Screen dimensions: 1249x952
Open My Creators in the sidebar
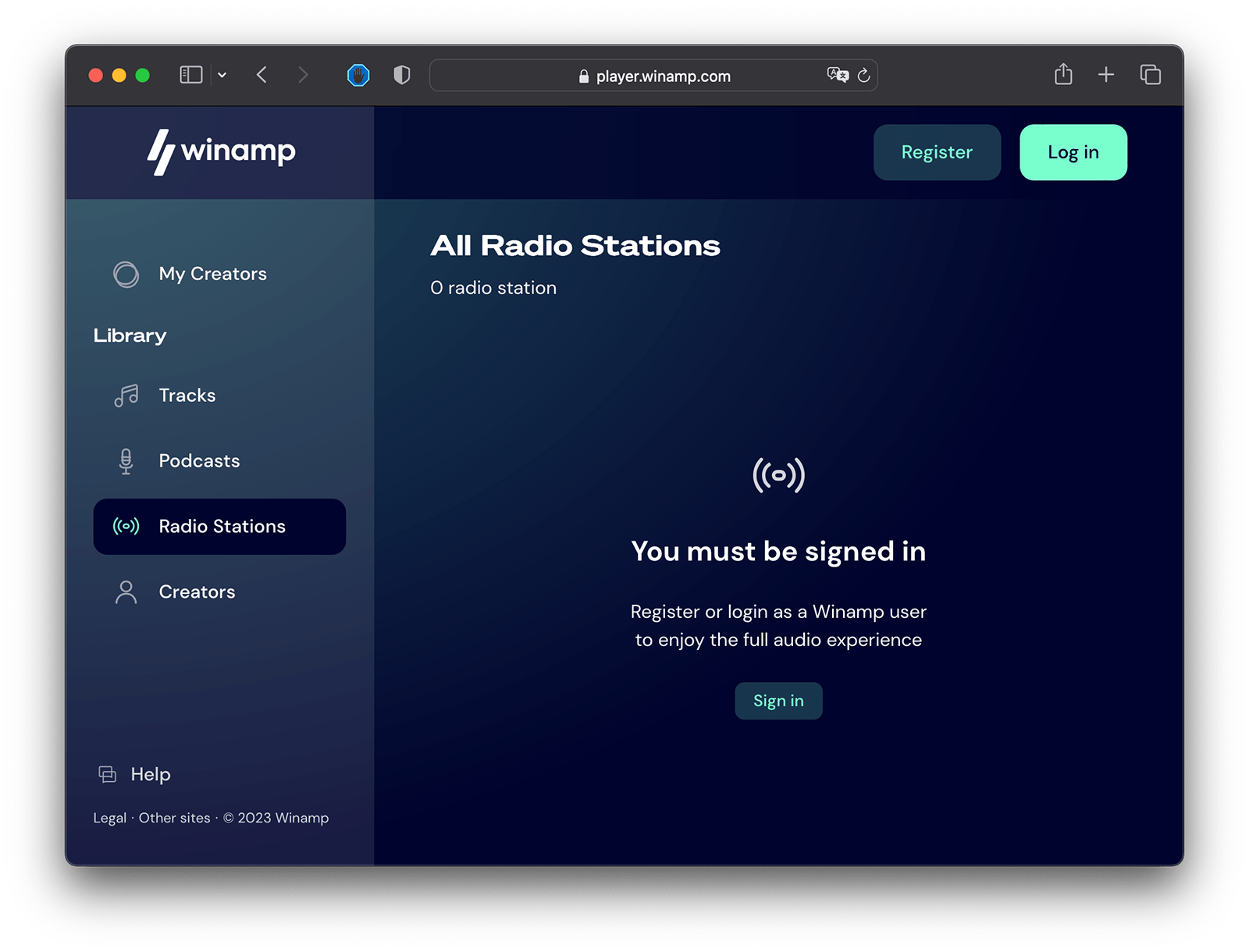(x=219, y=274)
